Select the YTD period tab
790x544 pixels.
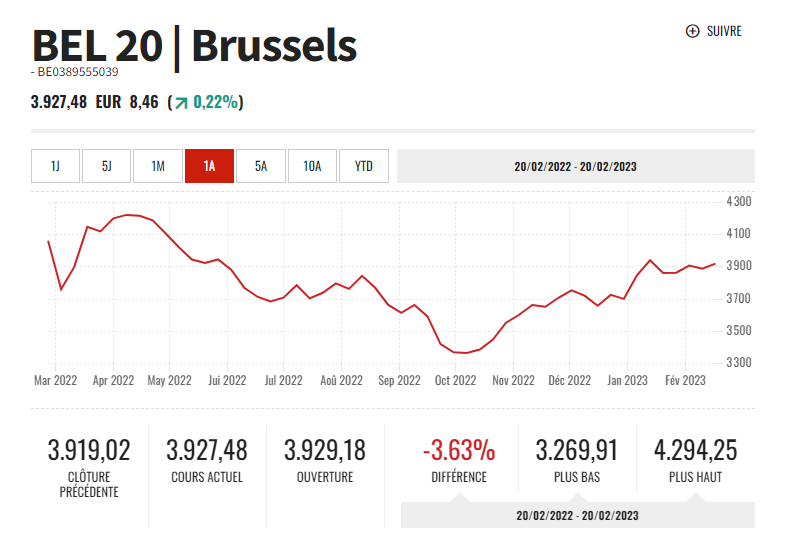[x=364, y=166]
